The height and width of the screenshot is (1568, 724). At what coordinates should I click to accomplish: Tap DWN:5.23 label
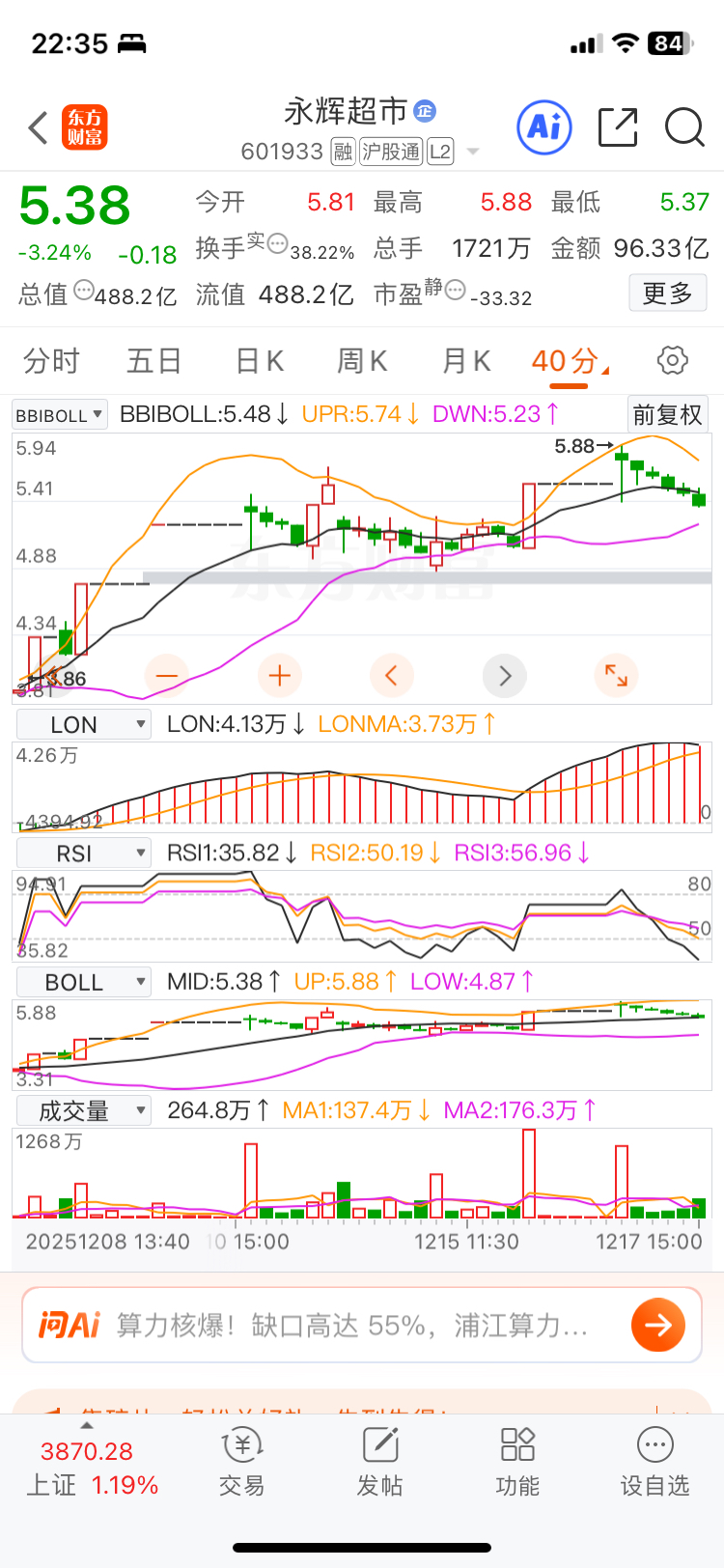point(496,414)
